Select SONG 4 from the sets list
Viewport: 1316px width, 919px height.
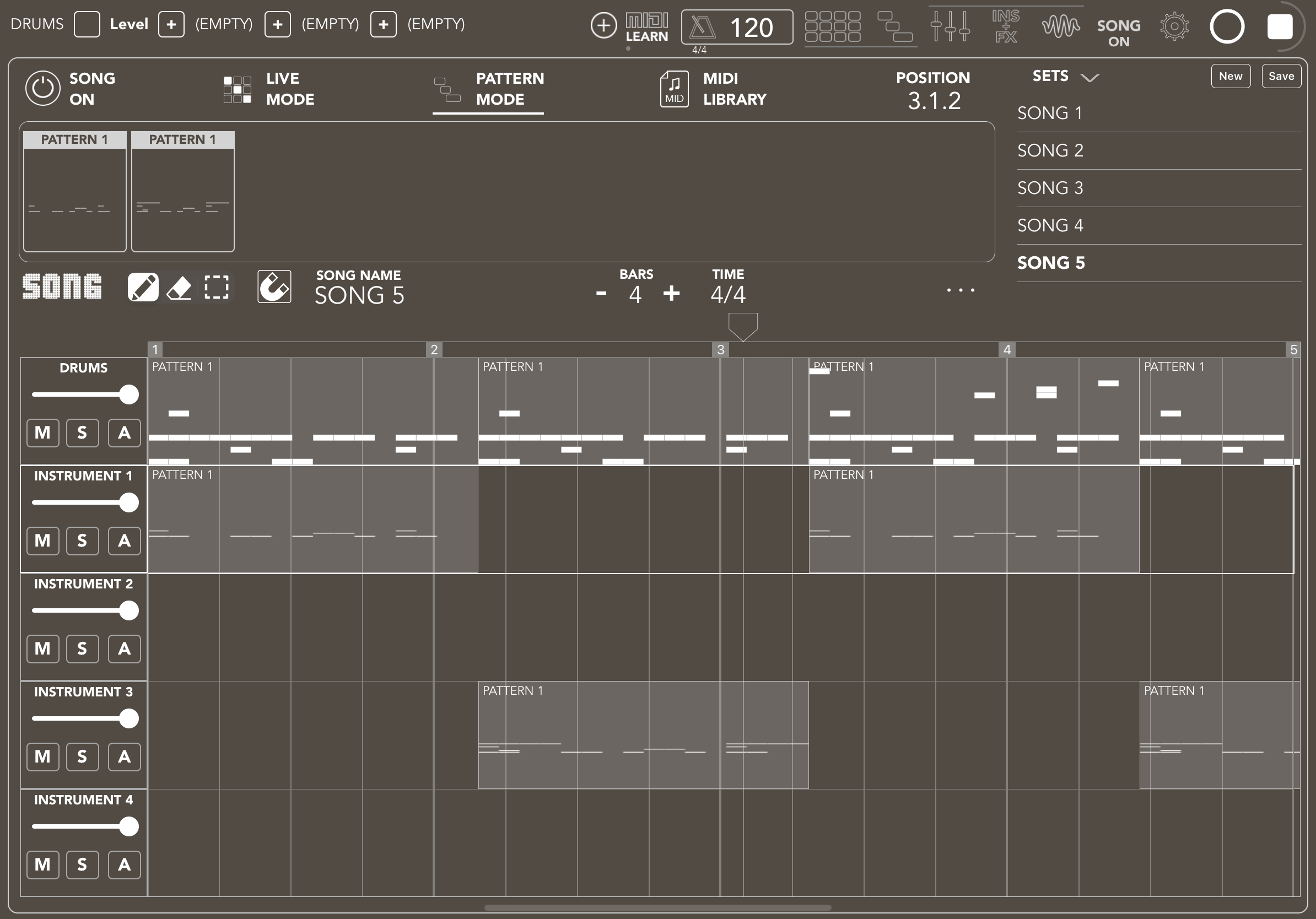pos(1158,226)
